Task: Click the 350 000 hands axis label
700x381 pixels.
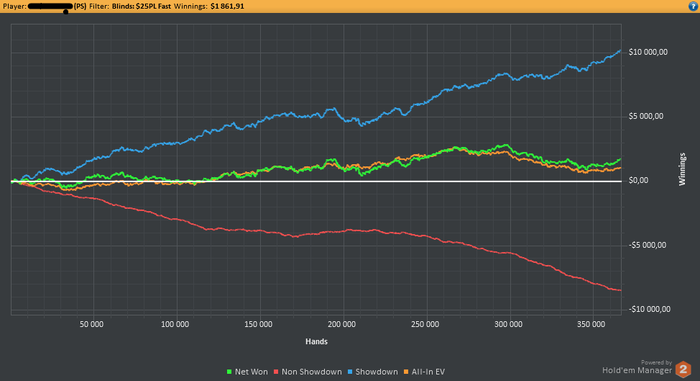Action: (591, 324)
